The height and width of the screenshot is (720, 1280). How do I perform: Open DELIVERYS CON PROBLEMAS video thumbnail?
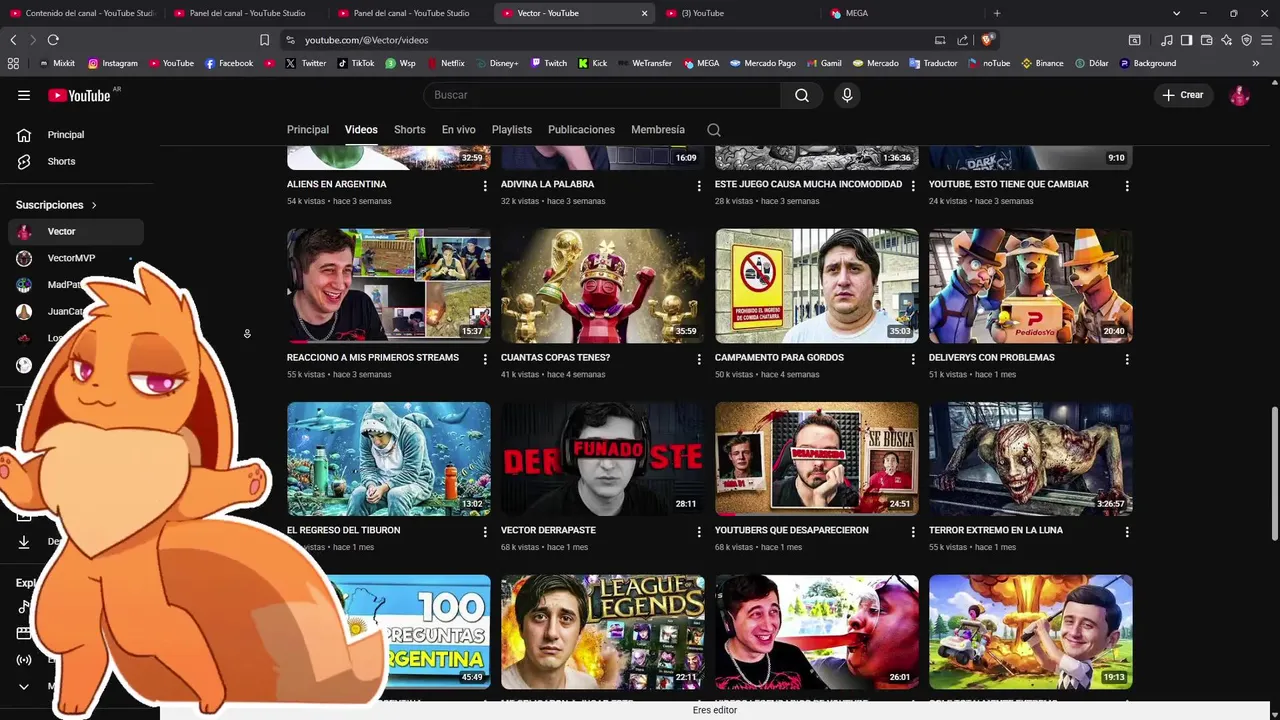[x=1031, y=286]
